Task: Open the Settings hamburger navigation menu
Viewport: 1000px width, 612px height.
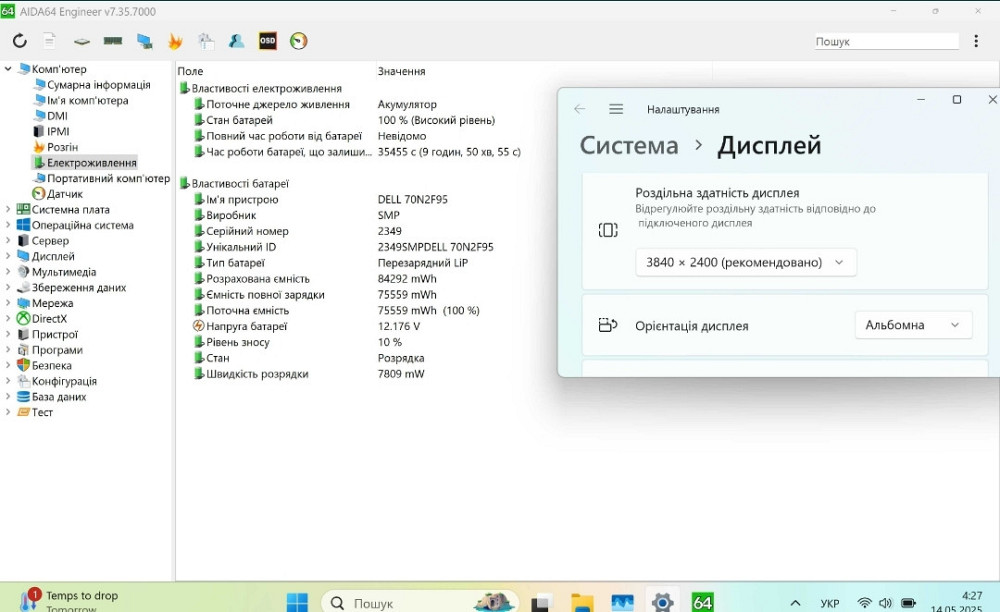Action: (614, 110)
